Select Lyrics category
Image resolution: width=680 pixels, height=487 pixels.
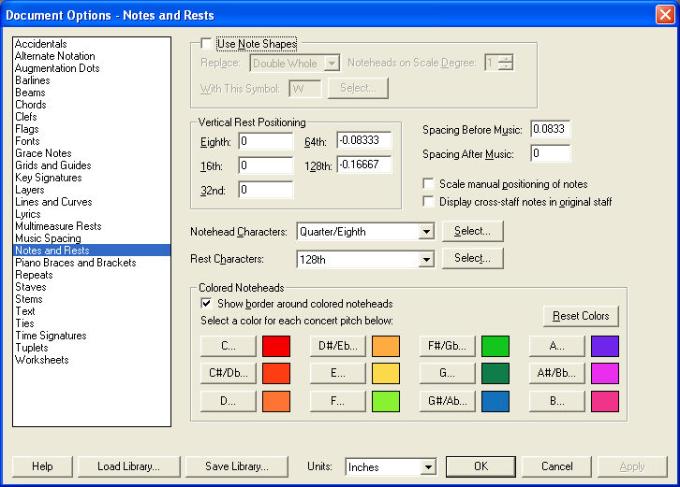click(x=28, y=214)
